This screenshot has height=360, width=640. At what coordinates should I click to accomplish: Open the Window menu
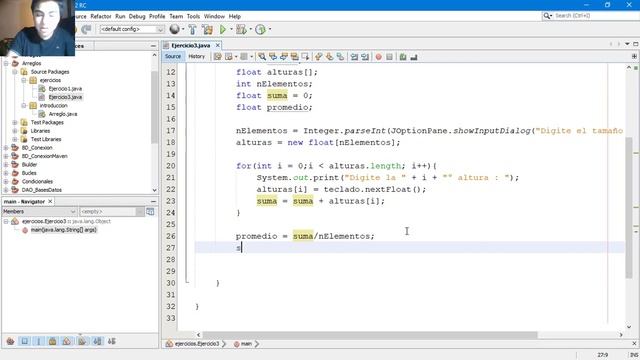[214, 16]
